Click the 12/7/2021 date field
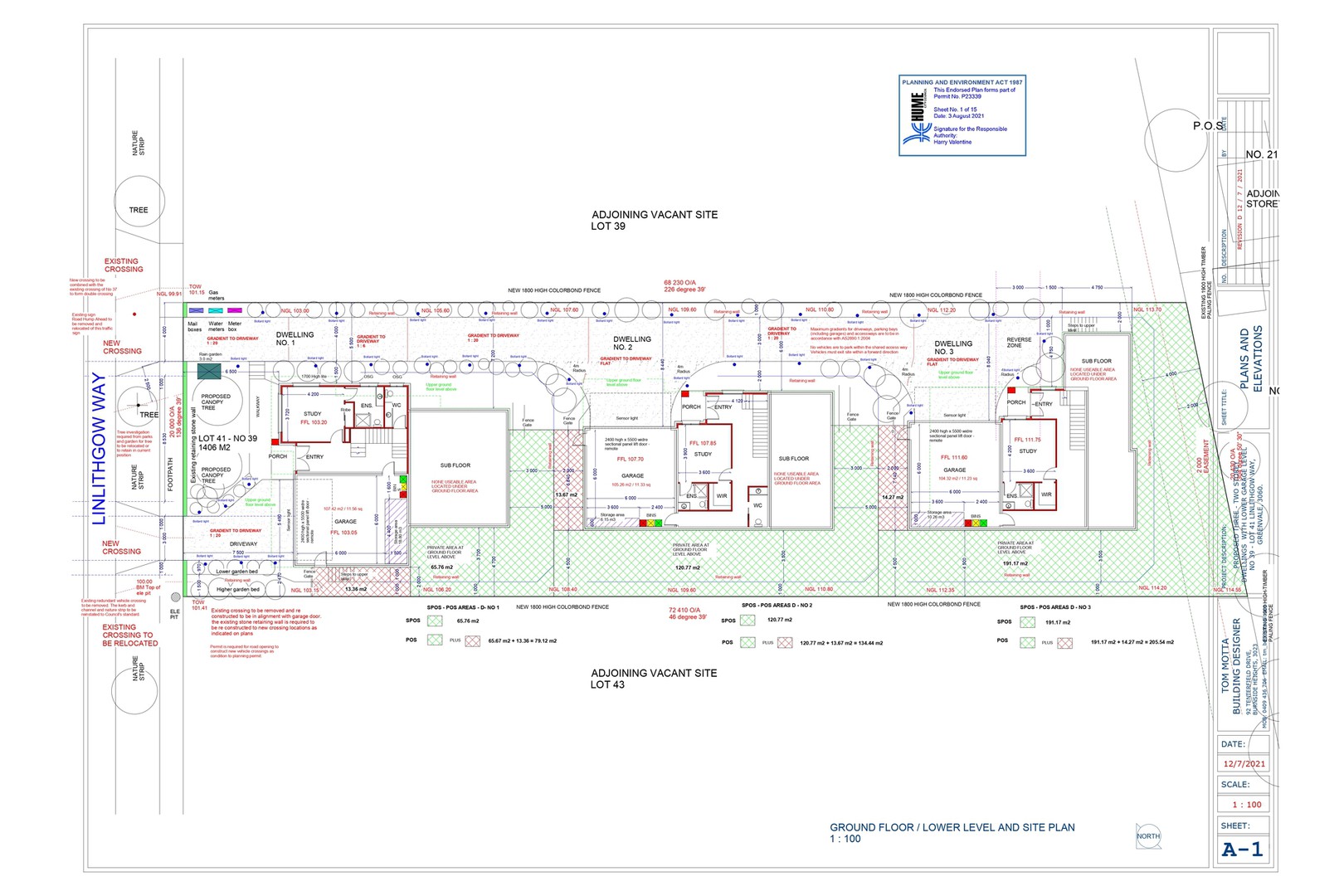Screen dimensions: 1344x896 [x=1244, y=763]
